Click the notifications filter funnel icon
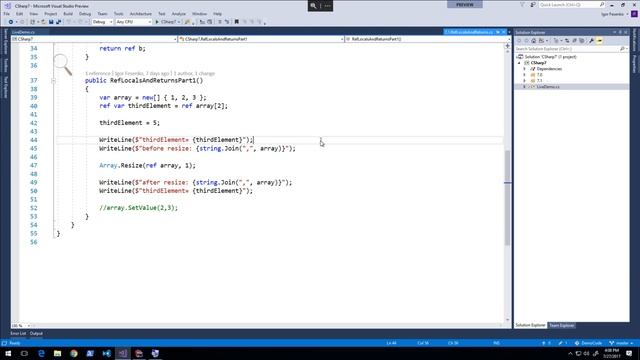 tap(522, 4)
